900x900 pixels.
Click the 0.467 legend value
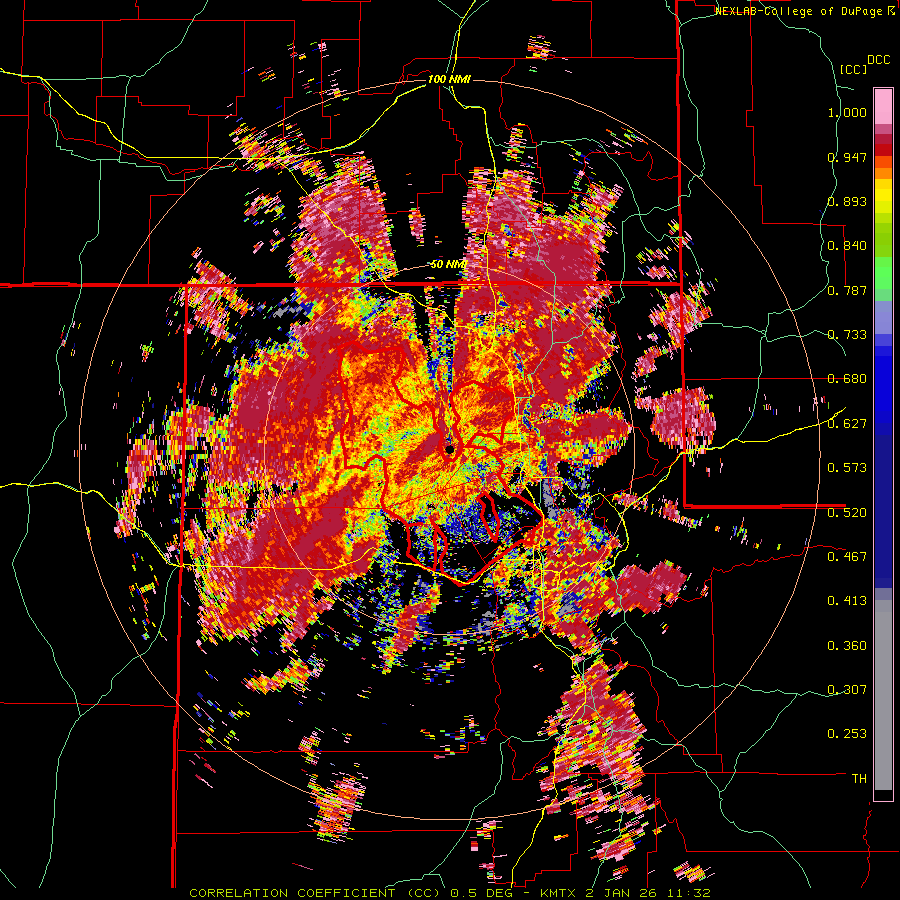tap(847, 556)
